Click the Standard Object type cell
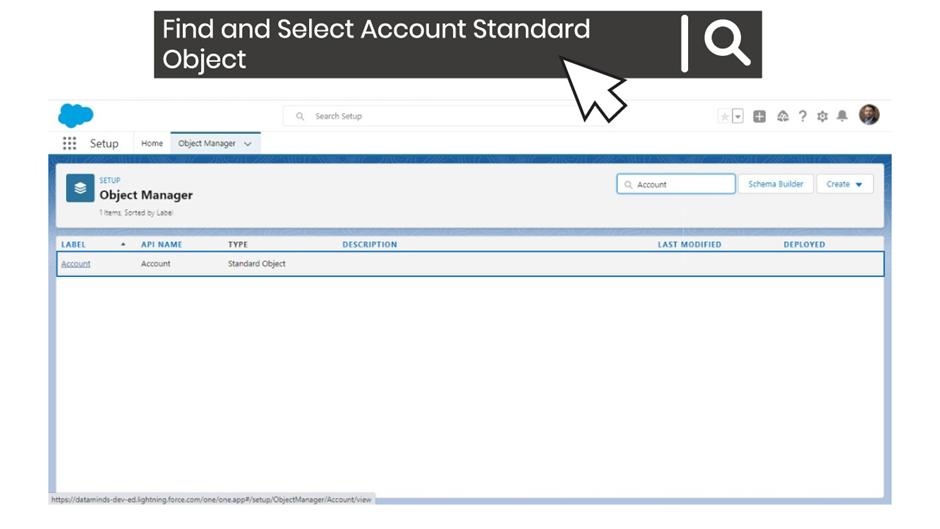Image resolution: width=940 pixels, height=529 pixels. pyautogui.click(x=257, y=264)
